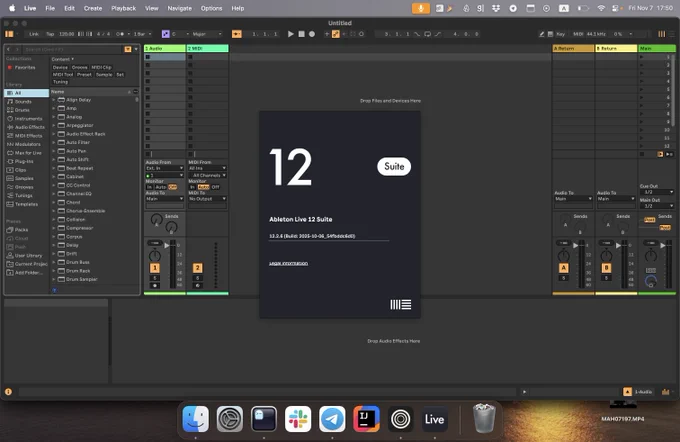The image size is (680, 442).
Task: Select Sounds in the Library sidebar
Action: click(23, 101)
